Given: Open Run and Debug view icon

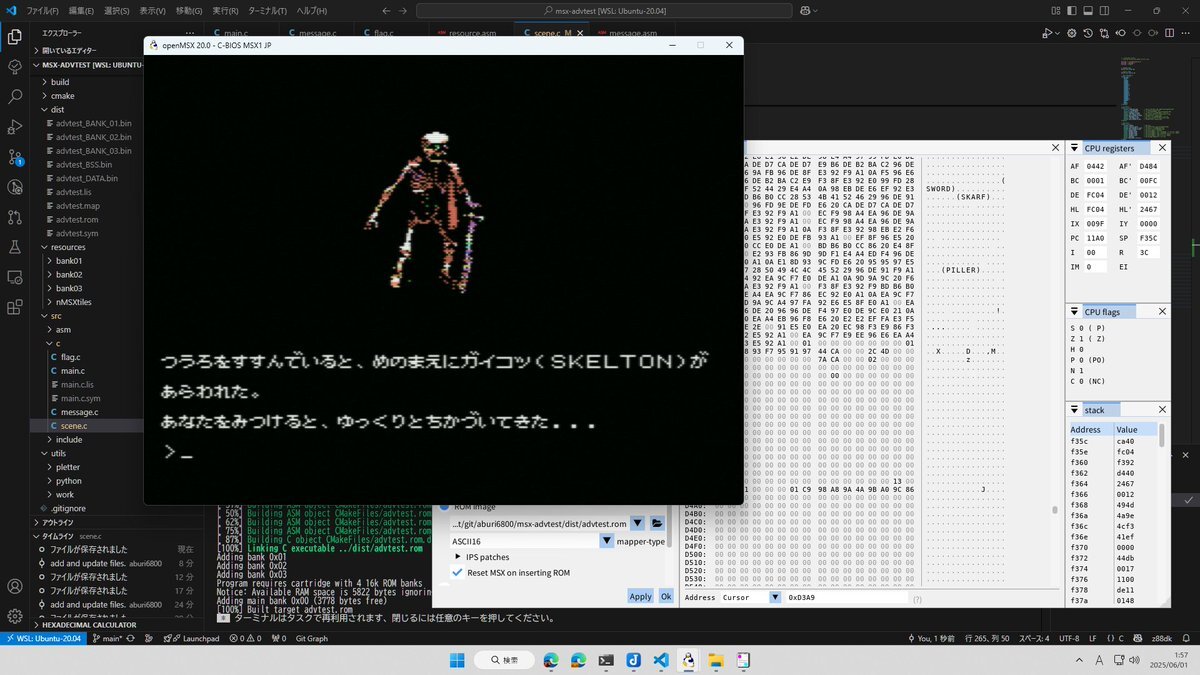Looking at the screenshot, I should click(15, 127).
